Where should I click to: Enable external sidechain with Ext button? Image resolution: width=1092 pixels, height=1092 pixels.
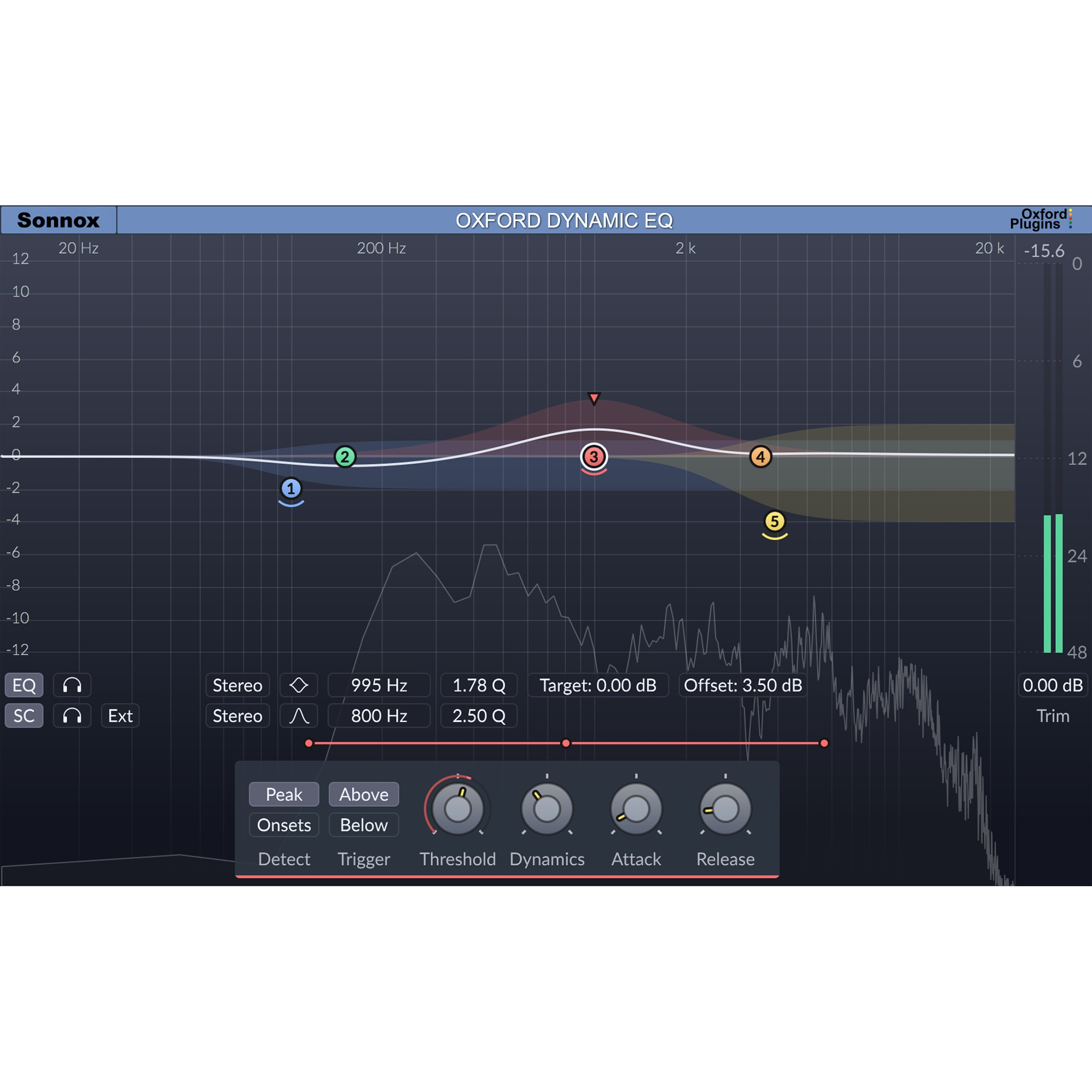coord(120,716)
